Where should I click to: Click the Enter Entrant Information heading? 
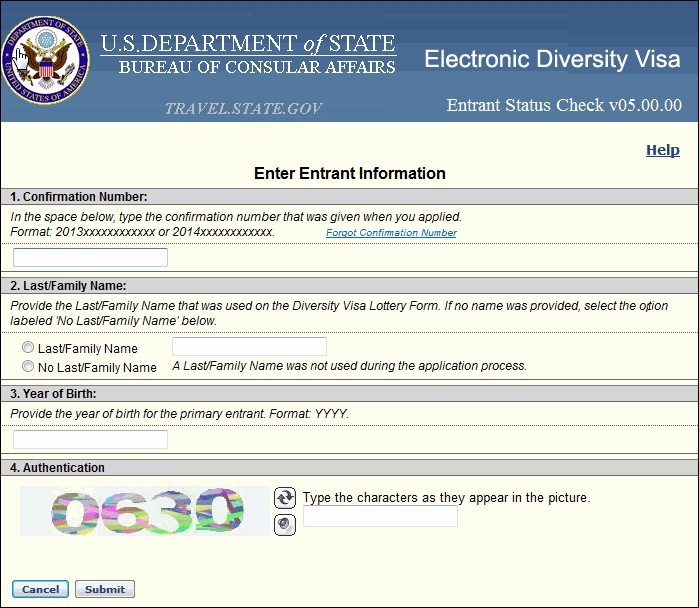point(350,173)
